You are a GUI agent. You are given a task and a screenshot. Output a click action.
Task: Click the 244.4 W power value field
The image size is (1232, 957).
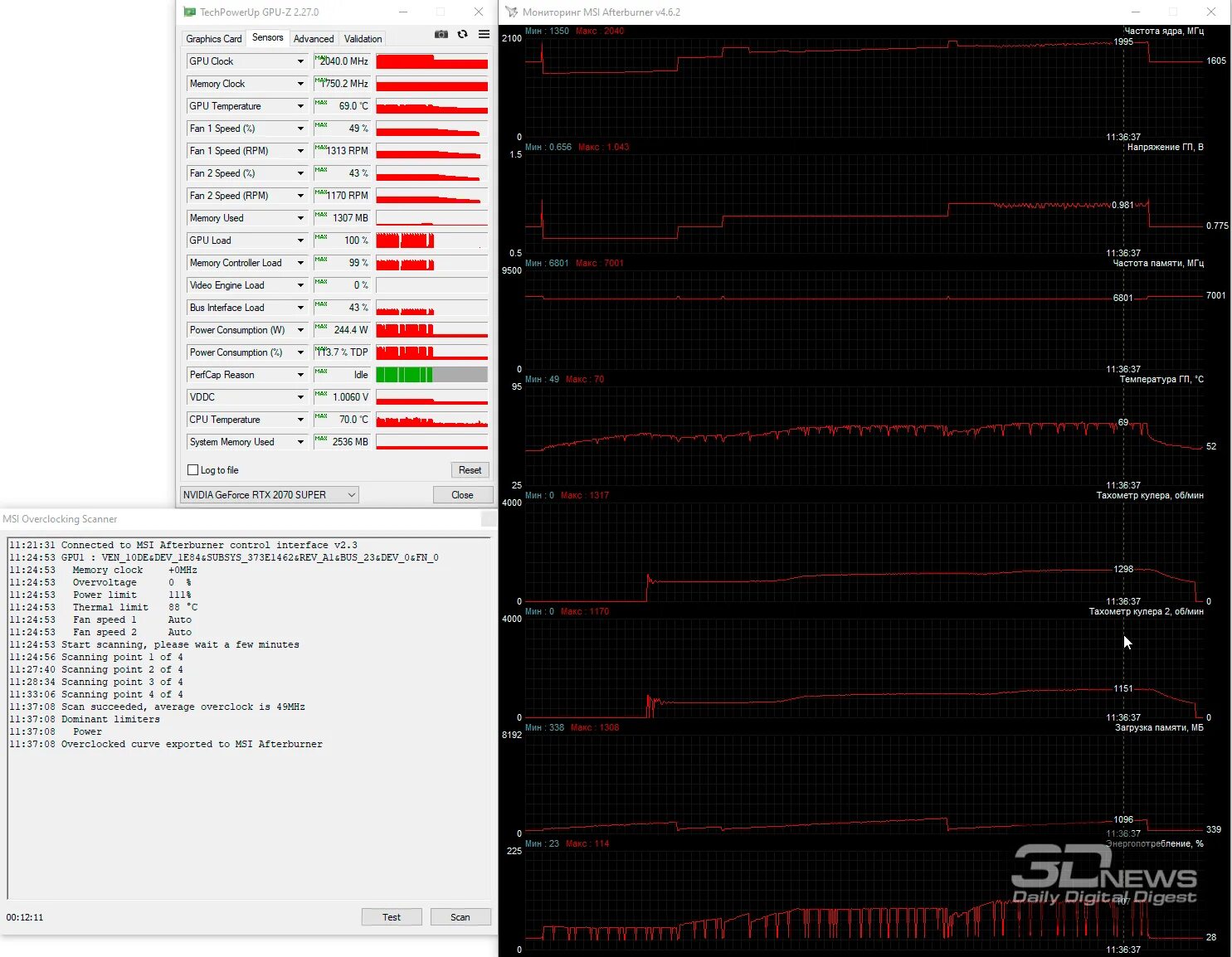click(x=342, y=330)
